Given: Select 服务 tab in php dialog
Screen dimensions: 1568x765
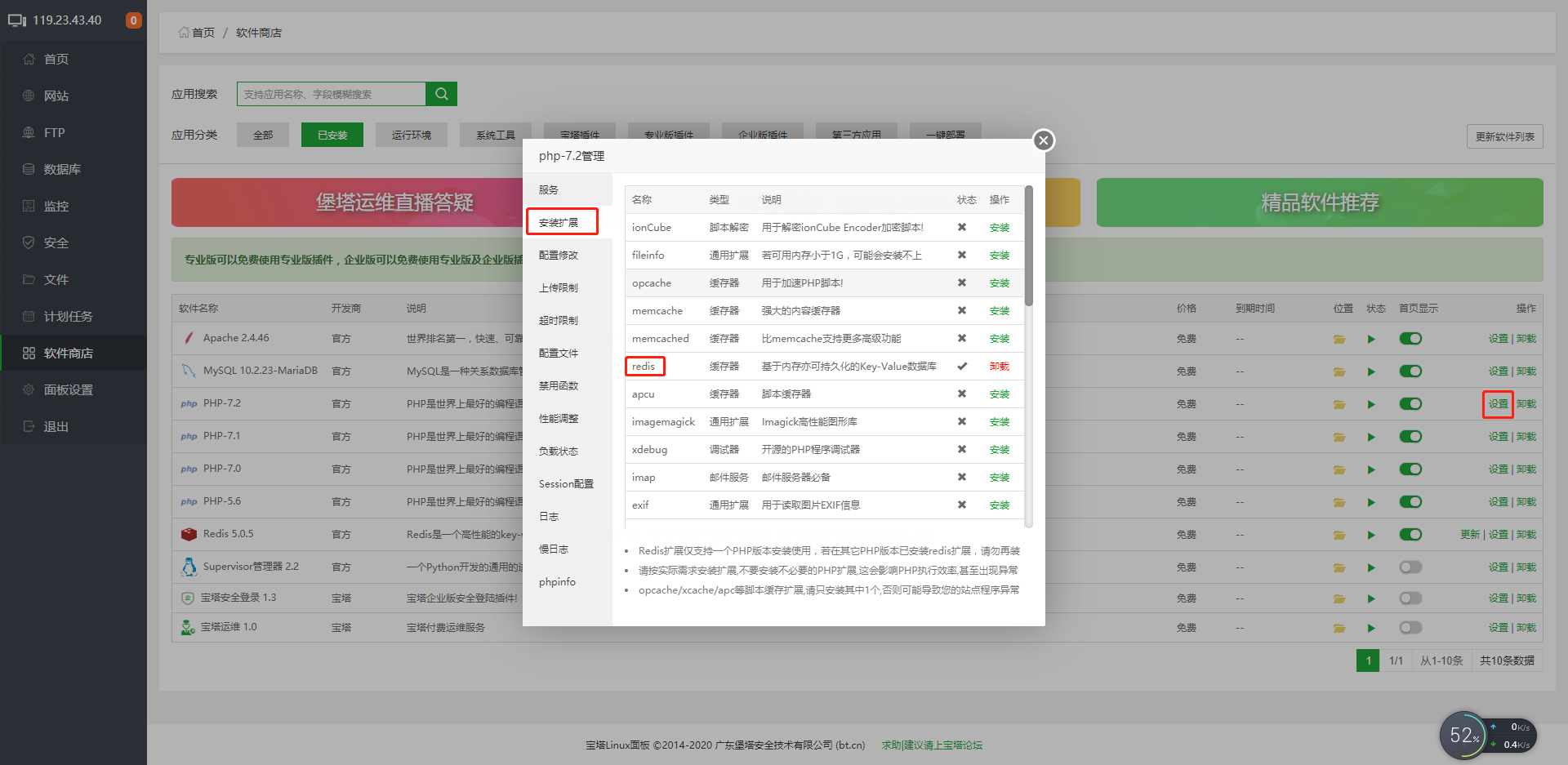Looking at the screenshot, I should click(568, 189).
